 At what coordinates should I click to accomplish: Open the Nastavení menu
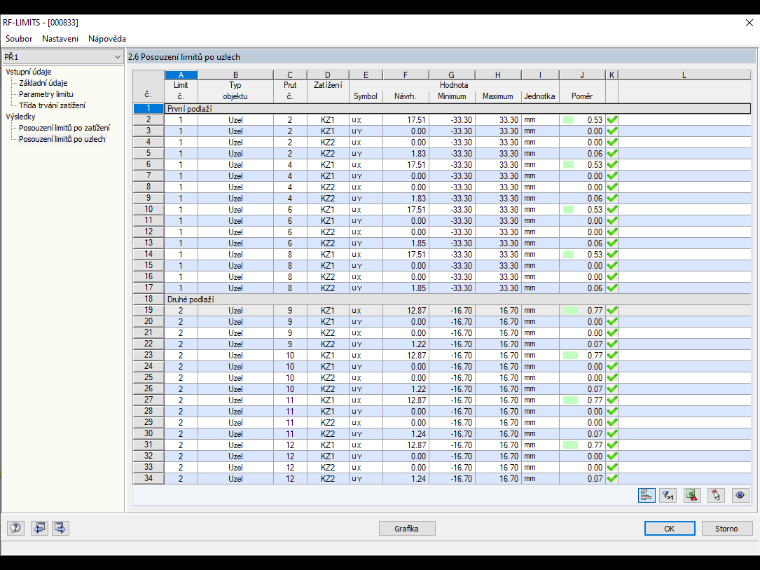point(60,39)
